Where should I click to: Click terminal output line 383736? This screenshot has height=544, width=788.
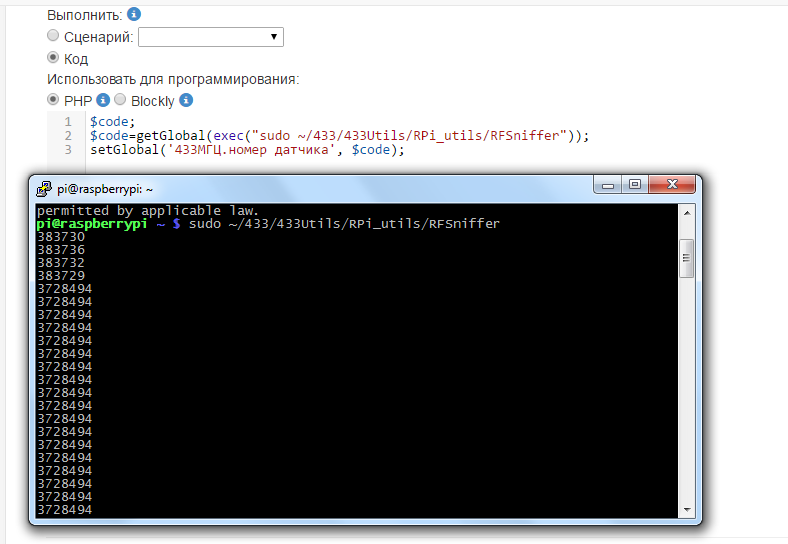61,250
